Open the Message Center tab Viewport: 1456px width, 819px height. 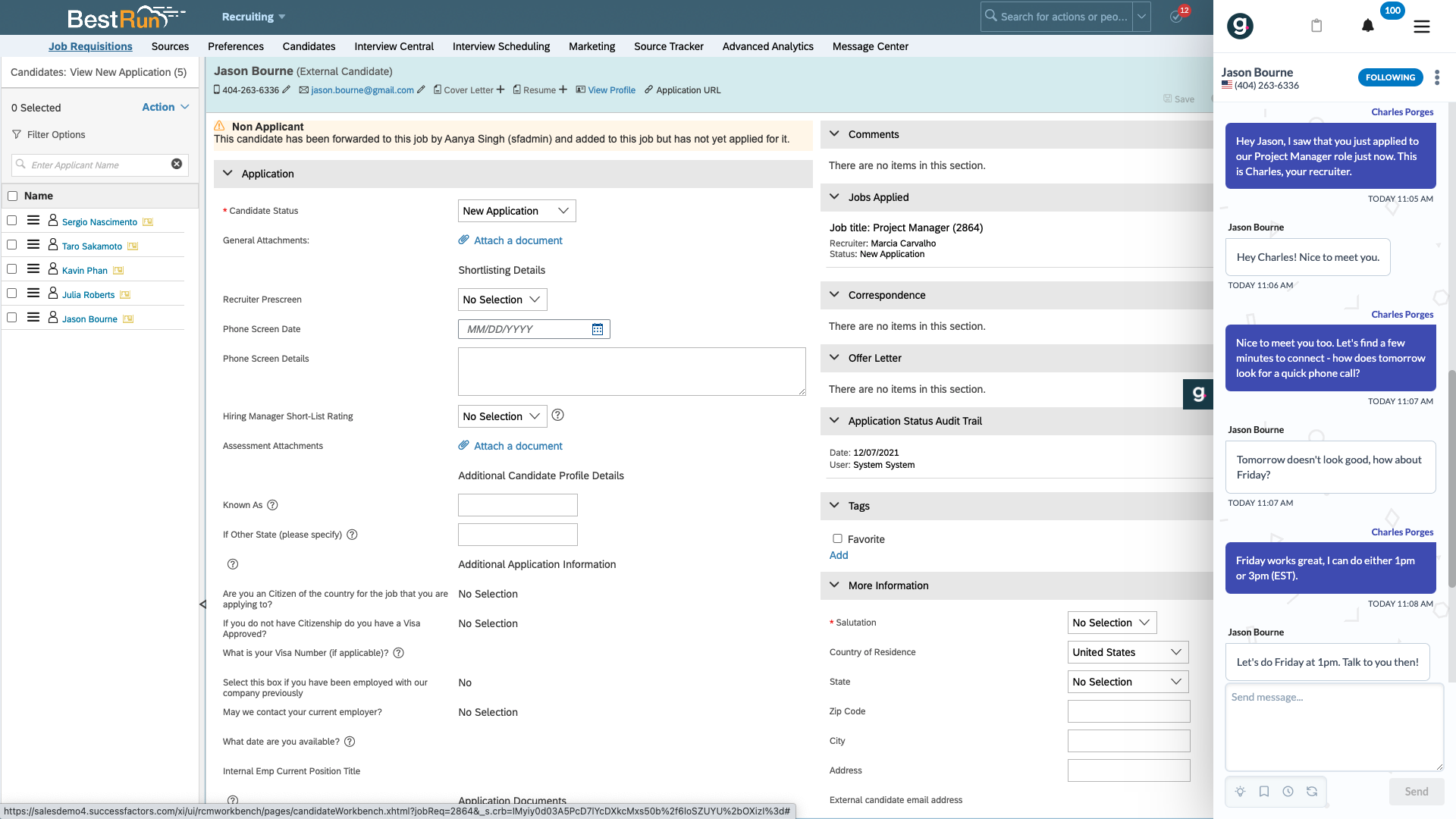click(870, 46)
